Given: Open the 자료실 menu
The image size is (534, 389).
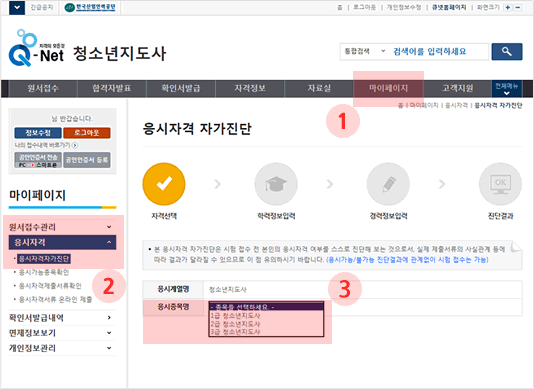Looking at the screenshot, I should [x=319, y=89].
